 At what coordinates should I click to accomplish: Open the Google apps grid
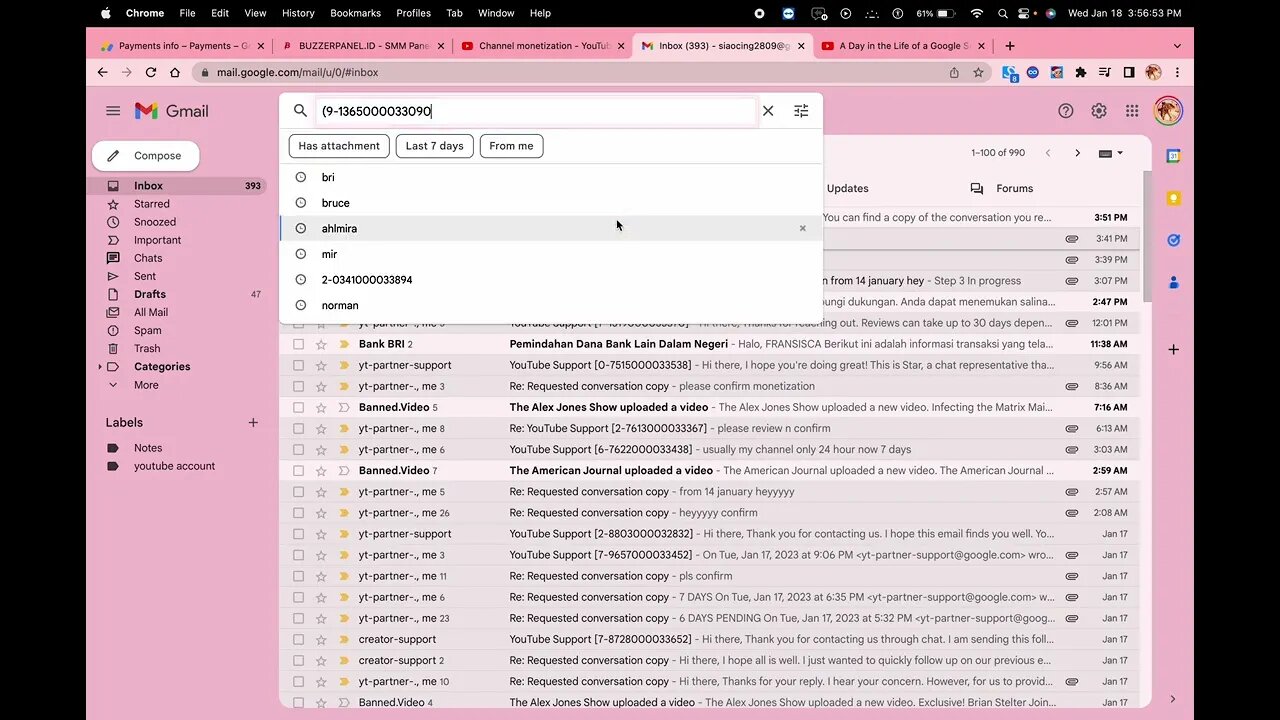[1132, 111]
